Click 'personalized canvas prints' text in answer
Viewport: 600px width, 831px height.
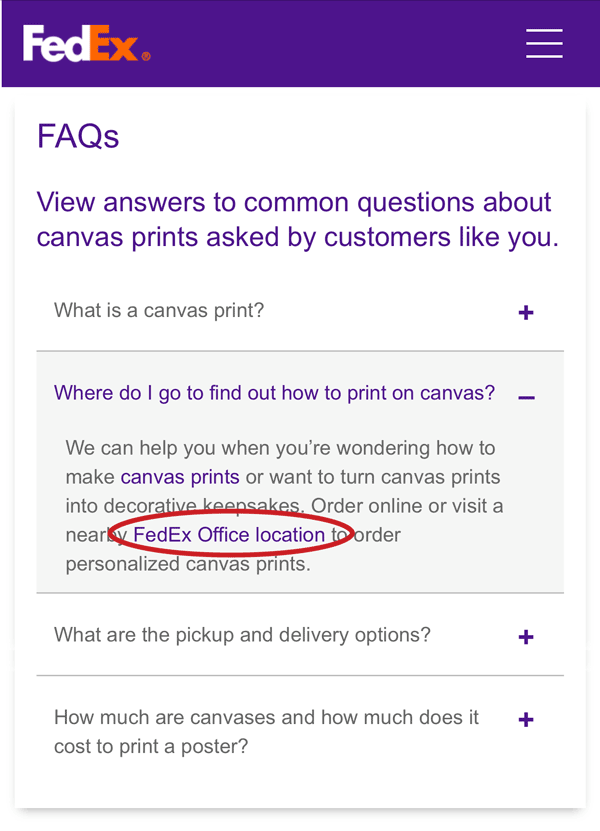point(188,564)
